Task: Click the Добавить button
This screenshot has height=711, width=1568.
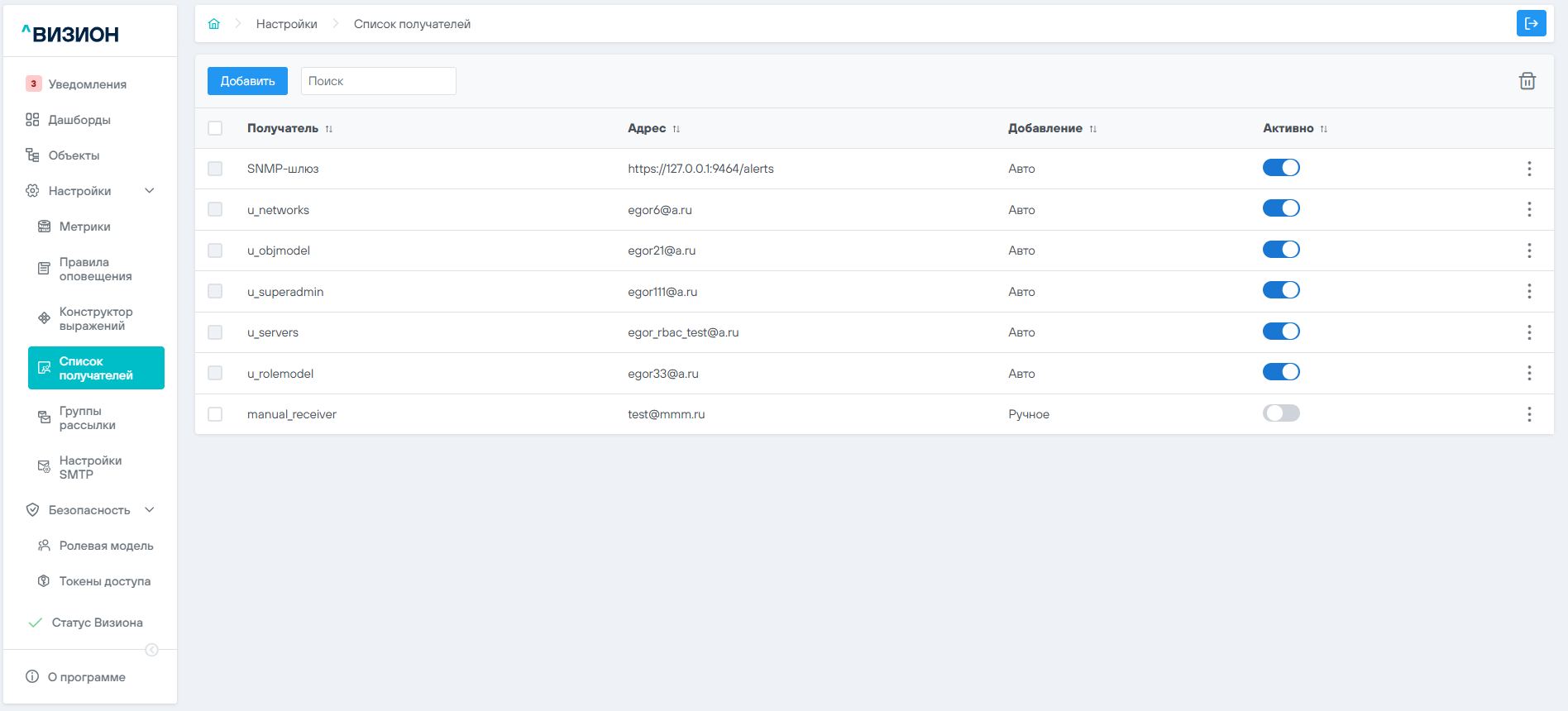Action: [247, 81]
